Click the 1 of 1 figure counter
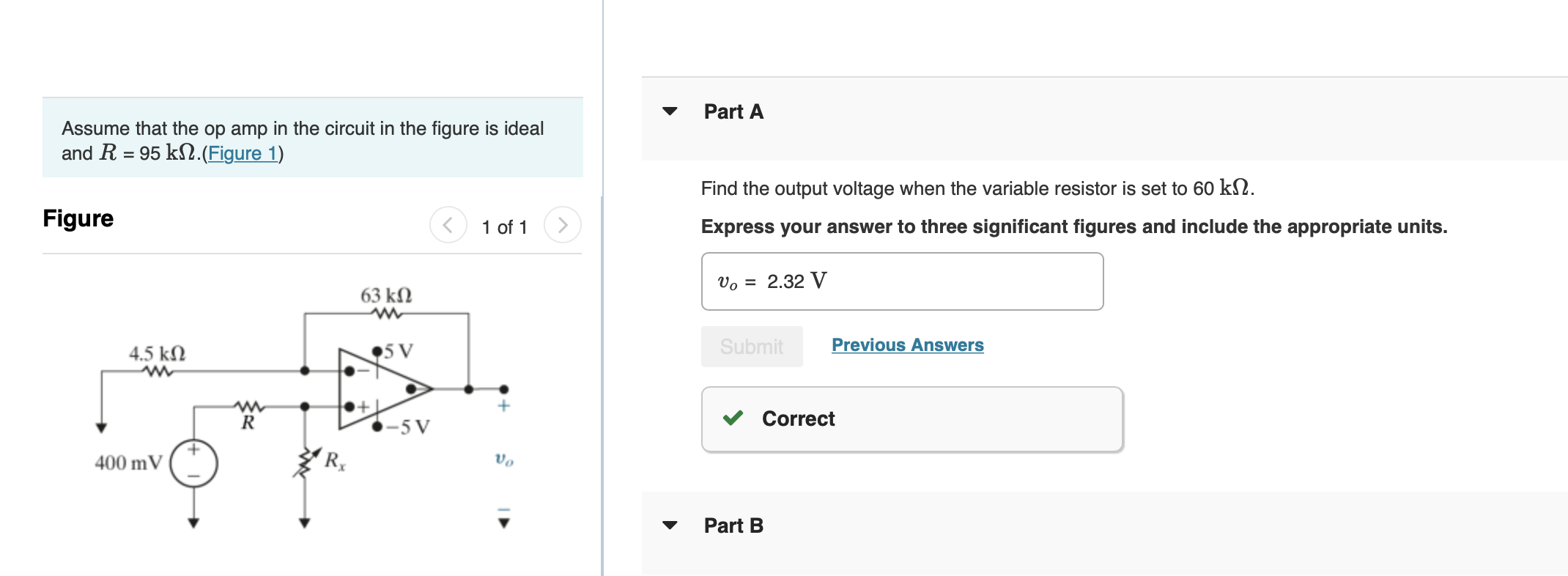This screenshot has width=1568, height=576. tap(504, 227)
